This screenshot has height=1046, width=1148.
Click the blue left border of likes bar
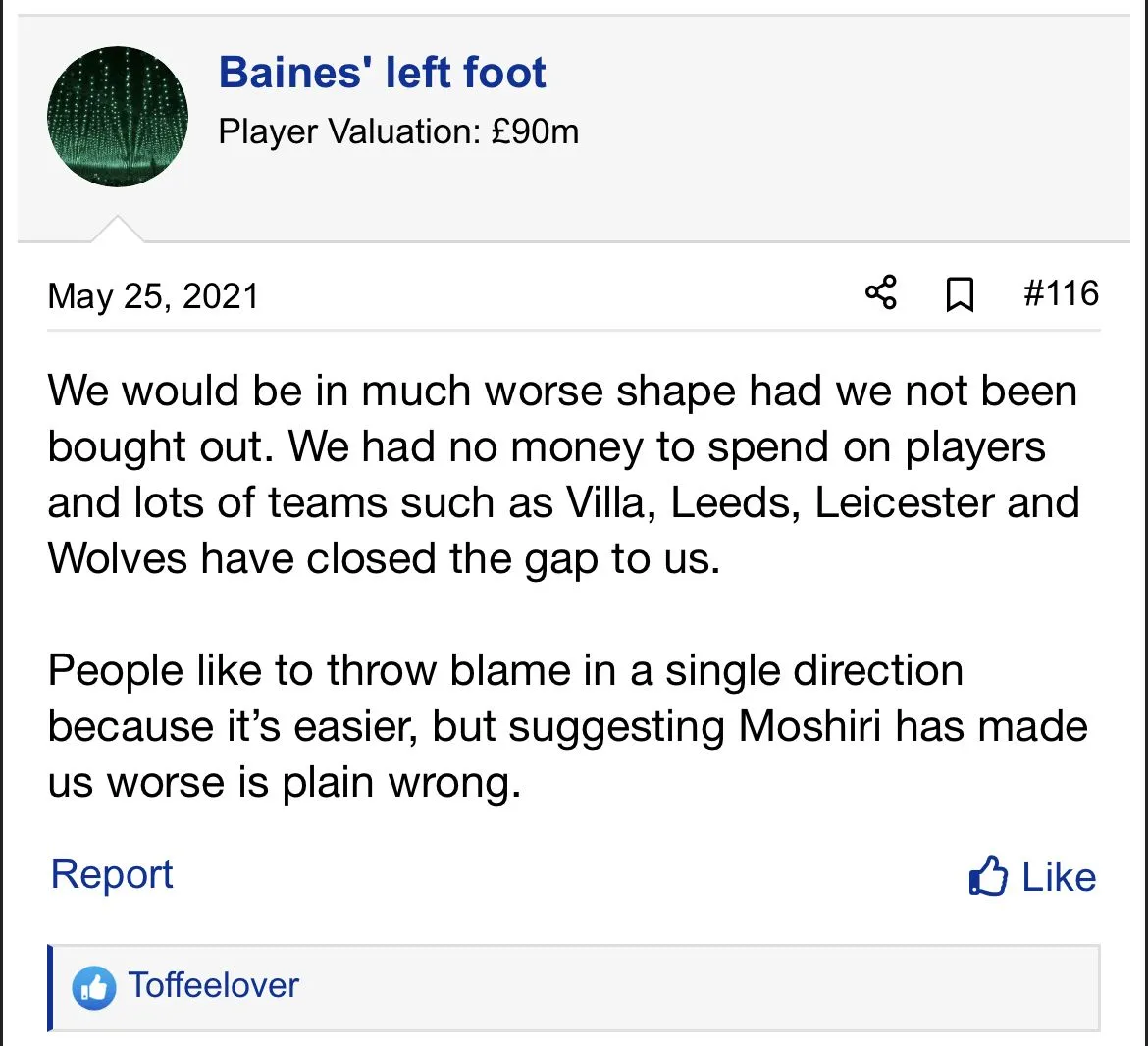tap(49, 987)
